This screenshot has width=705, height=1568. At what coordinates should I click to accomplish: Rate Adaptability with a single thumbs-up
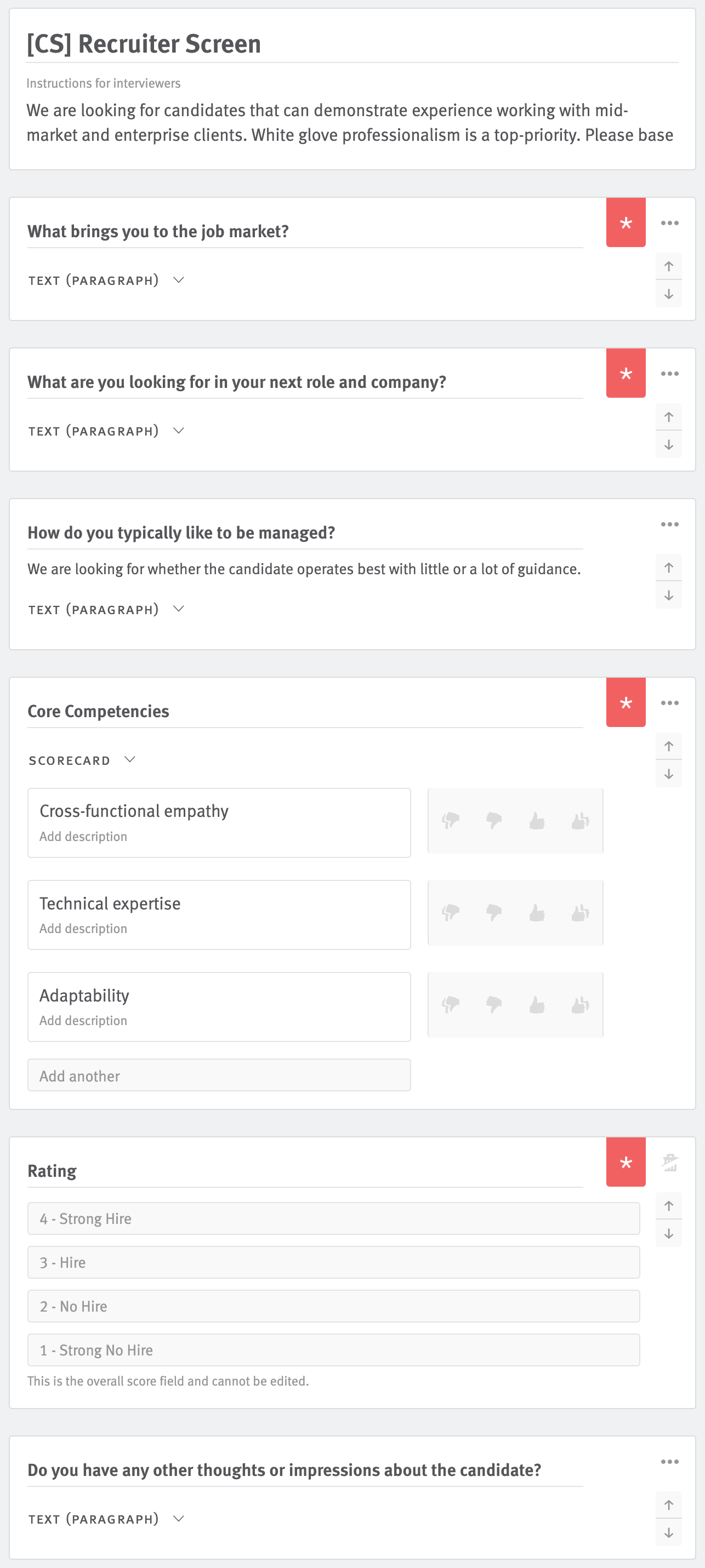pos(536,1005)
